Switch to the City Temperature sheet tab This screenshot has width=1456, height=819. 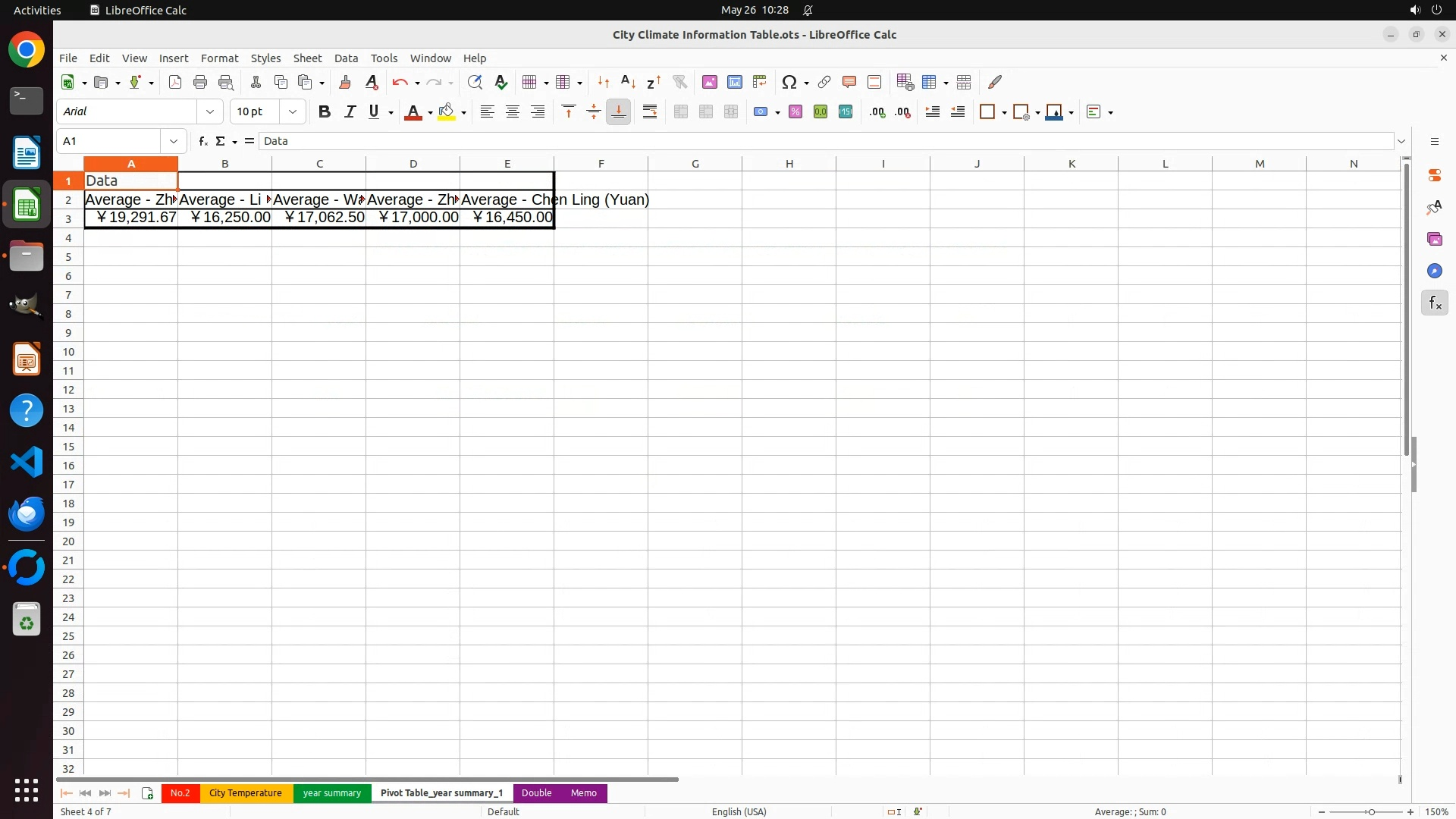(245, 793)
